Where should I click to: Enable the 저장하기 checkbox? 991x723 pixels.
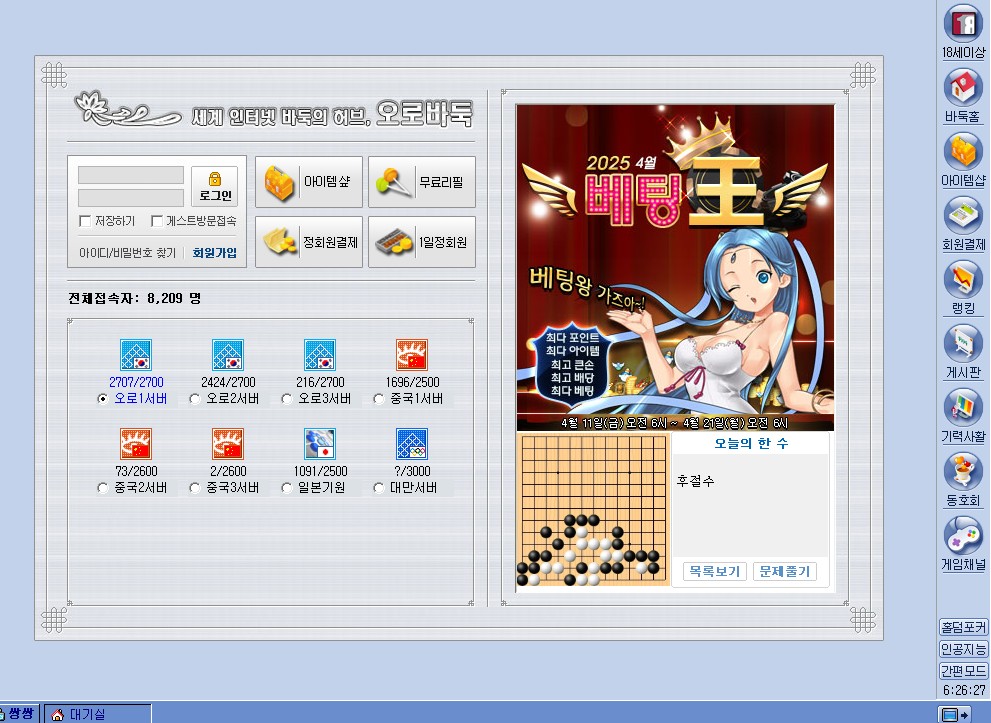pos(85,221)
